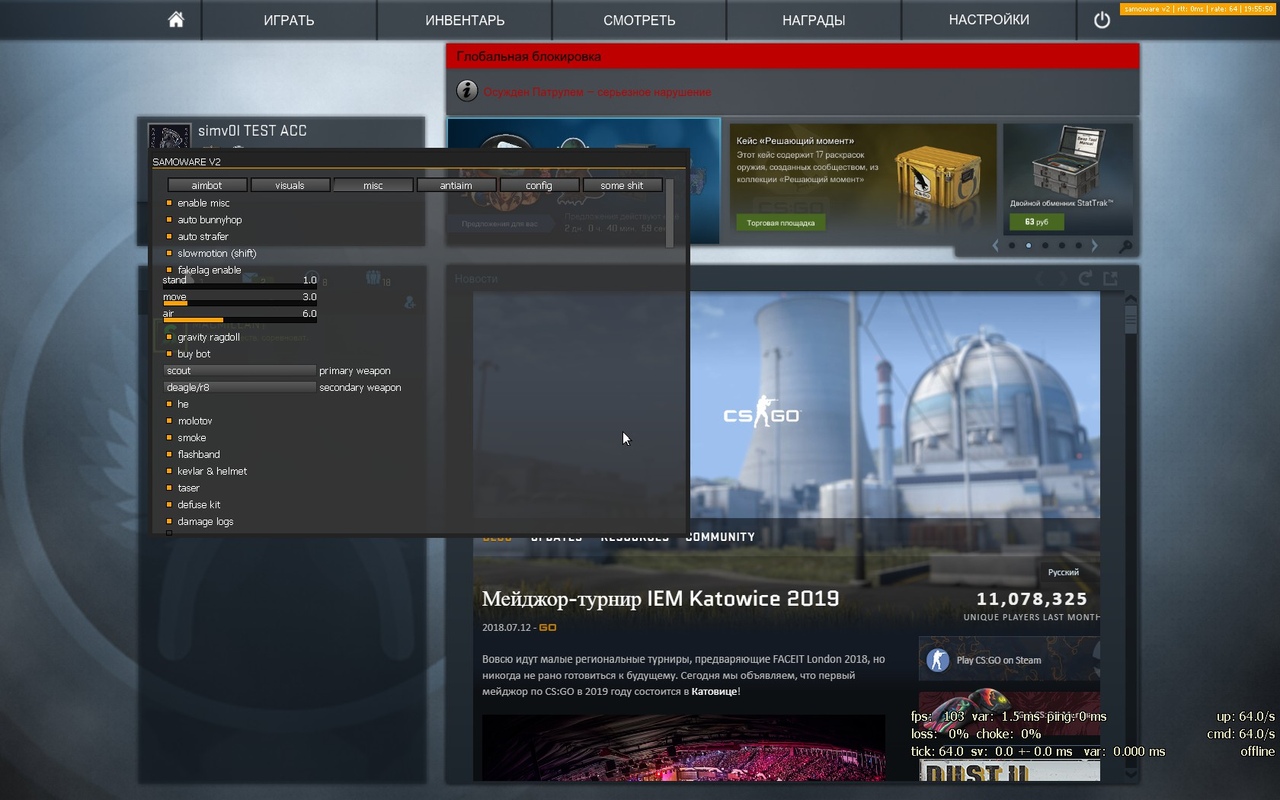
Task: Show previous store item with left arrow
Action: (995, 245)
